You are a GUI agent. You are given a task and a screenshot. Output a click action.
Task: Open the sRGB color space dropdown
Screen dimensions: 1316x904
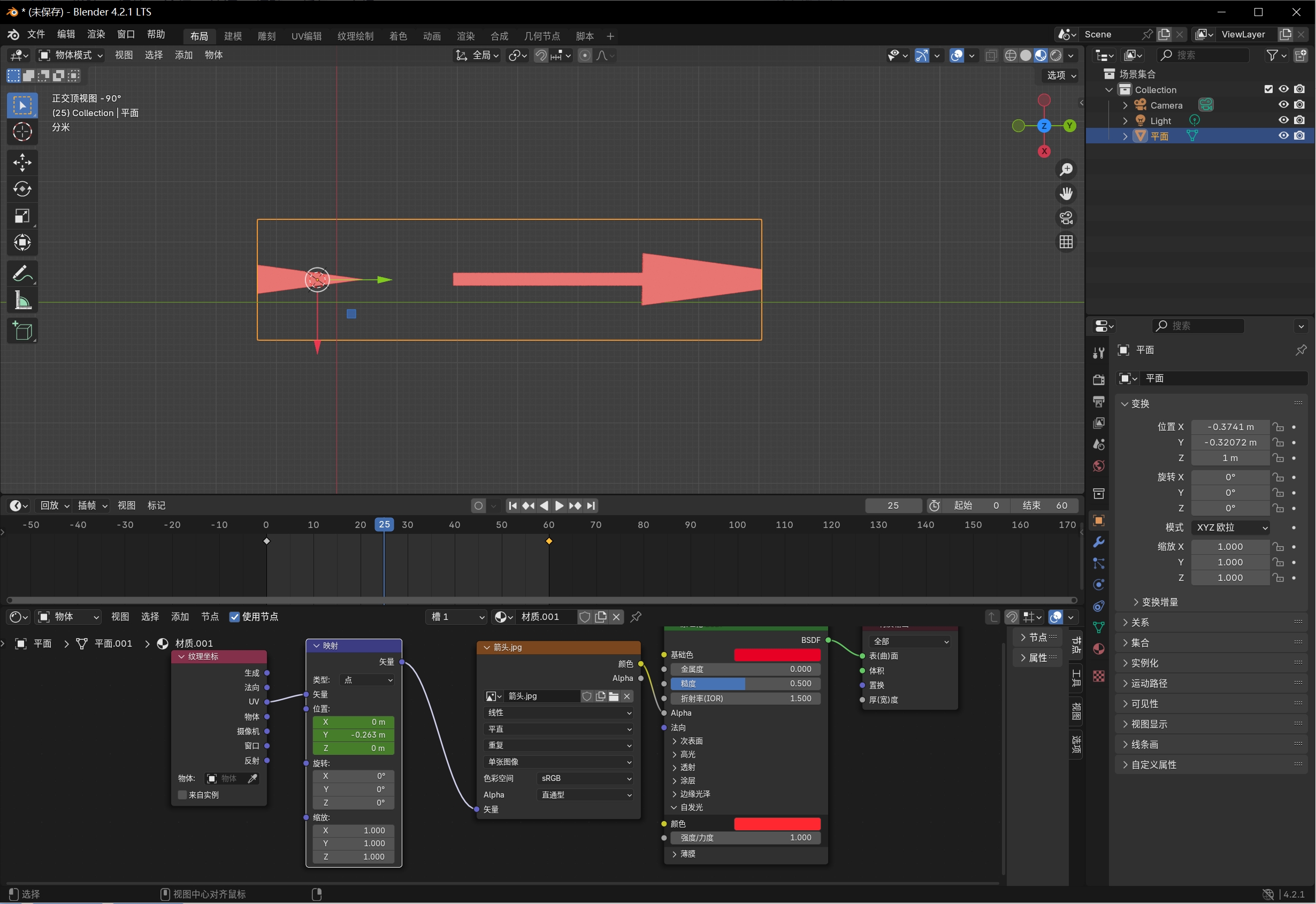(x=585, y=779)
